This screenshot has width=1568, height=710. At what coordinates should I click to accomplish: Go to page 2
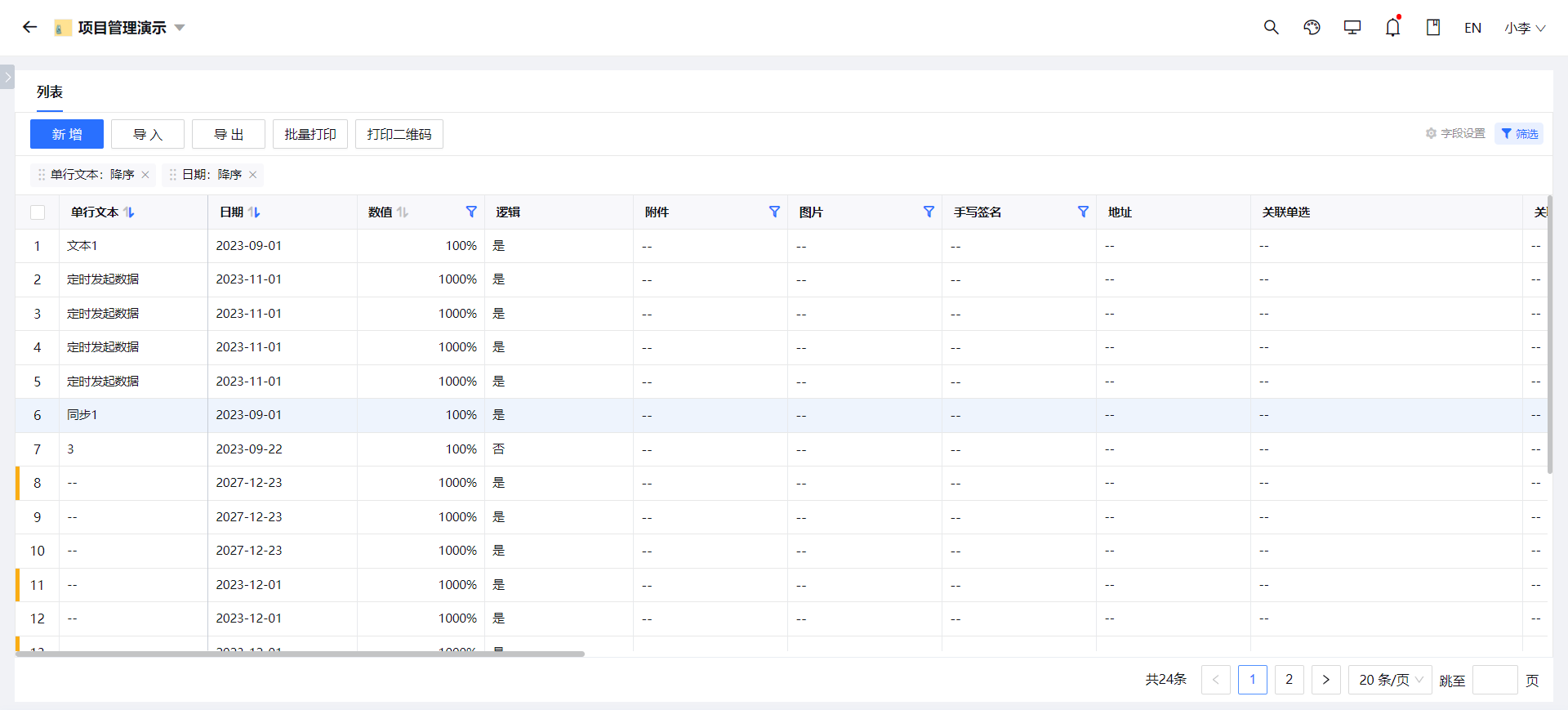(x=1290, y=680)
